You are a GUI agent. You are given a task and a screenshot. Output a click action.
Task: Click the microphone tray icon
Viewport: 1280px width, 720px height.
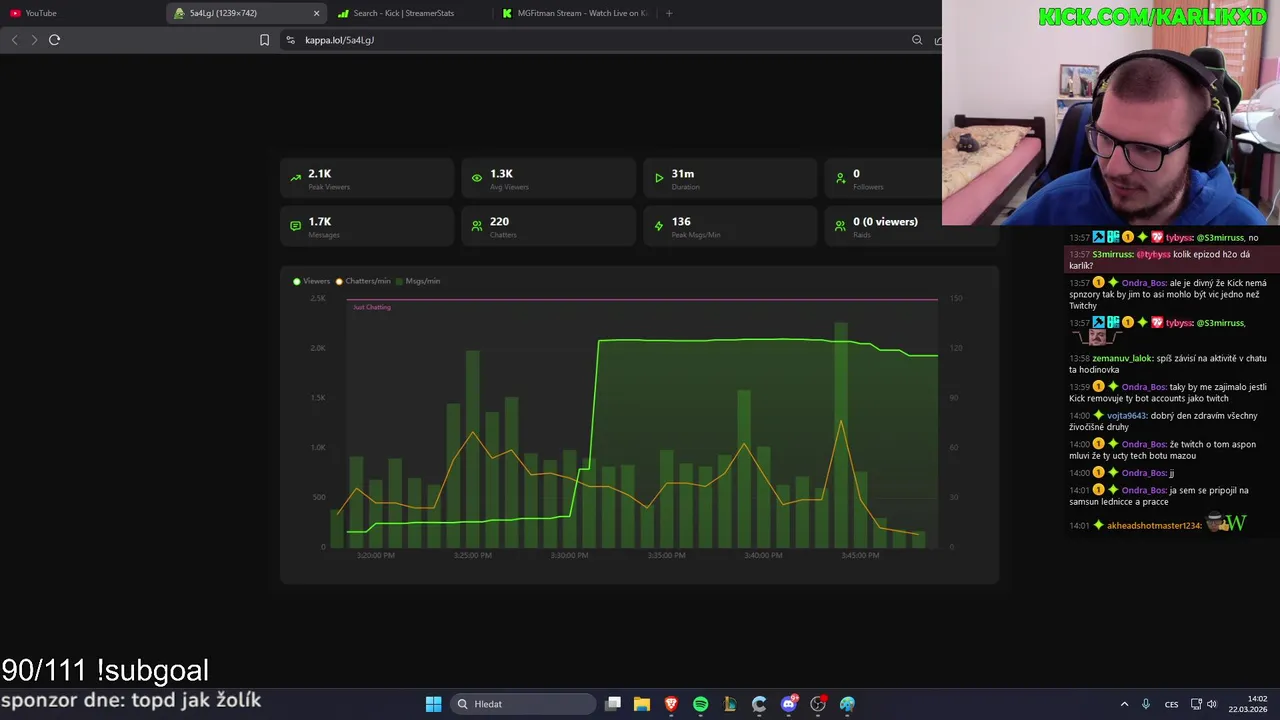click(1146, 704)
